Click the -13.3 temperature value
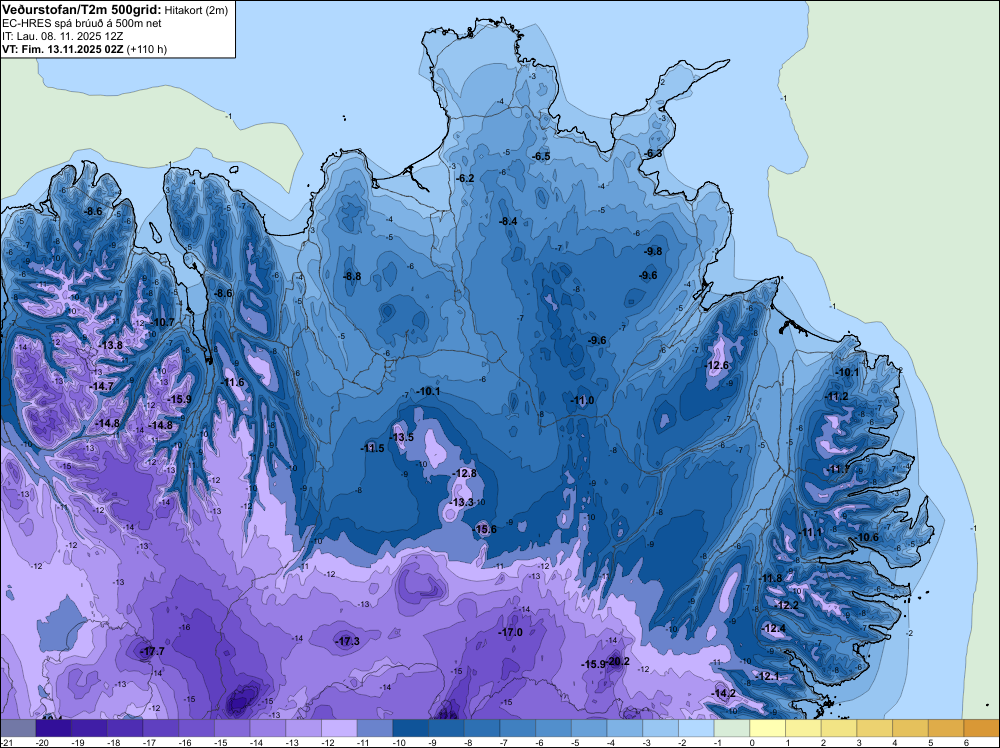This screenshot has height=748, width=1000. 462,502
